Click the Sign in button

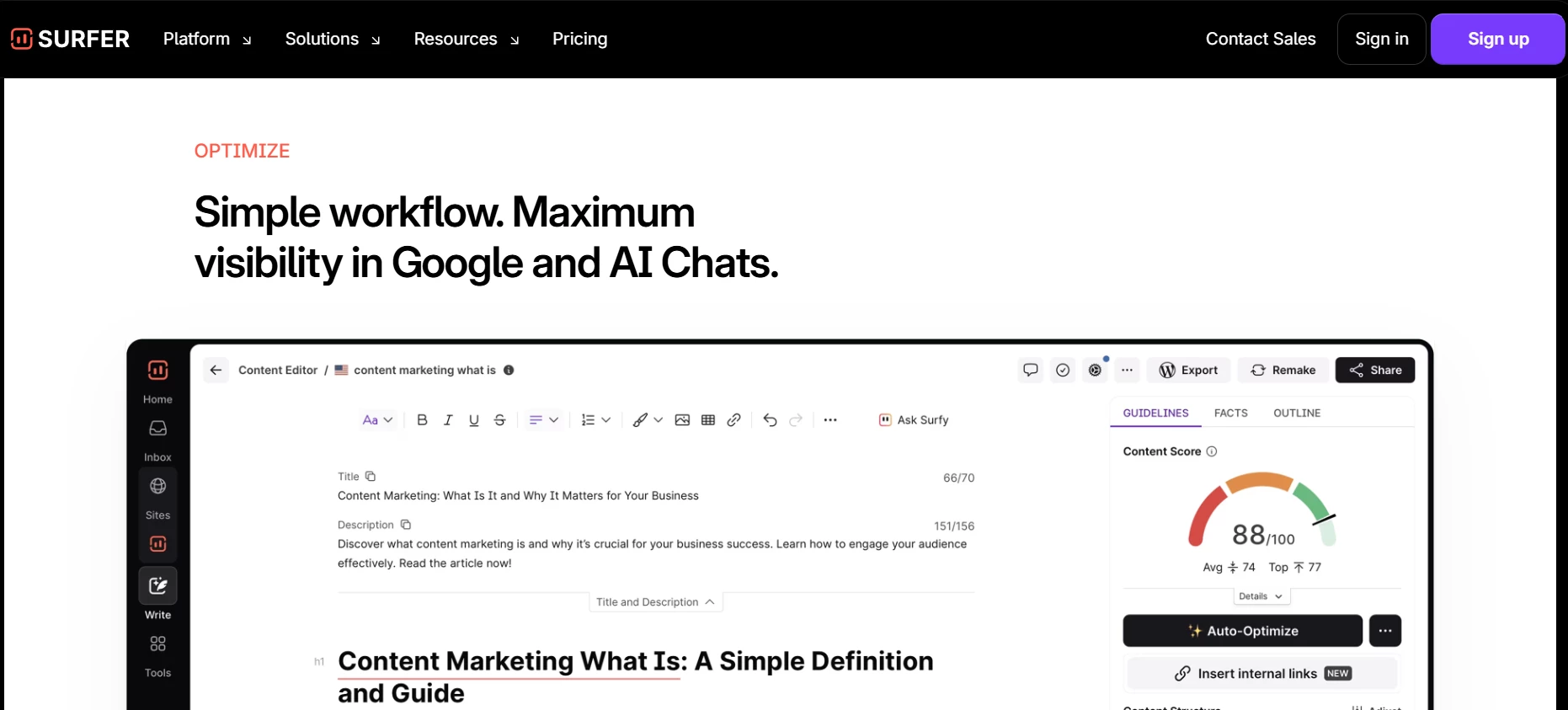[1381, 39]
